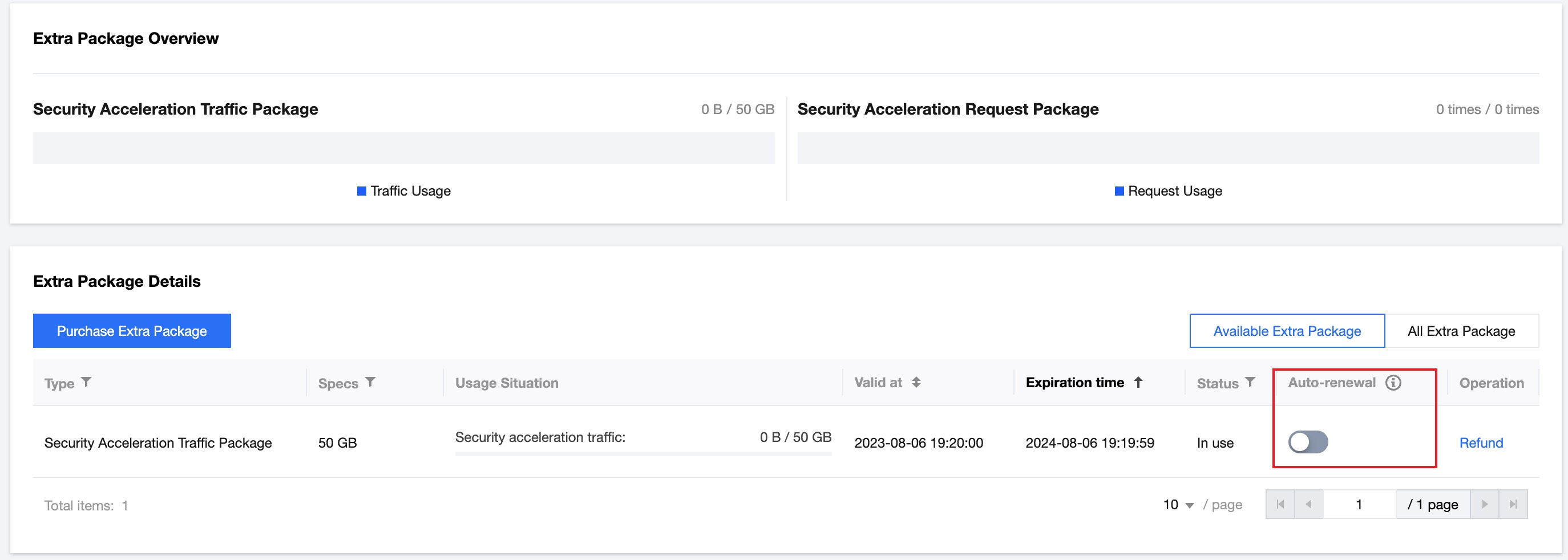Viewport: 1568px width, 560px height.
Task: Go to the first page
Action: click(x=1280, y=504)
